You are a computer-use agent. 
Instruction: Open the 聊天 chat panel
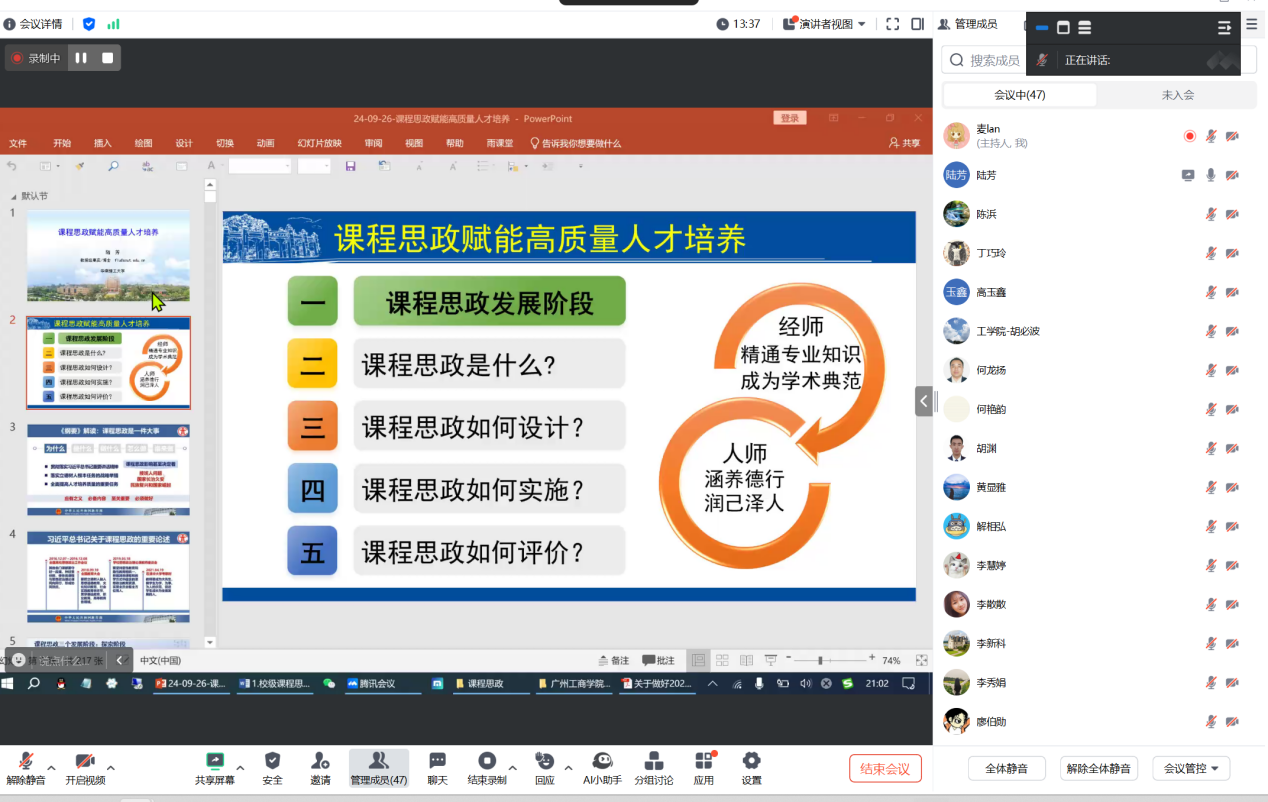click(437, 767)
